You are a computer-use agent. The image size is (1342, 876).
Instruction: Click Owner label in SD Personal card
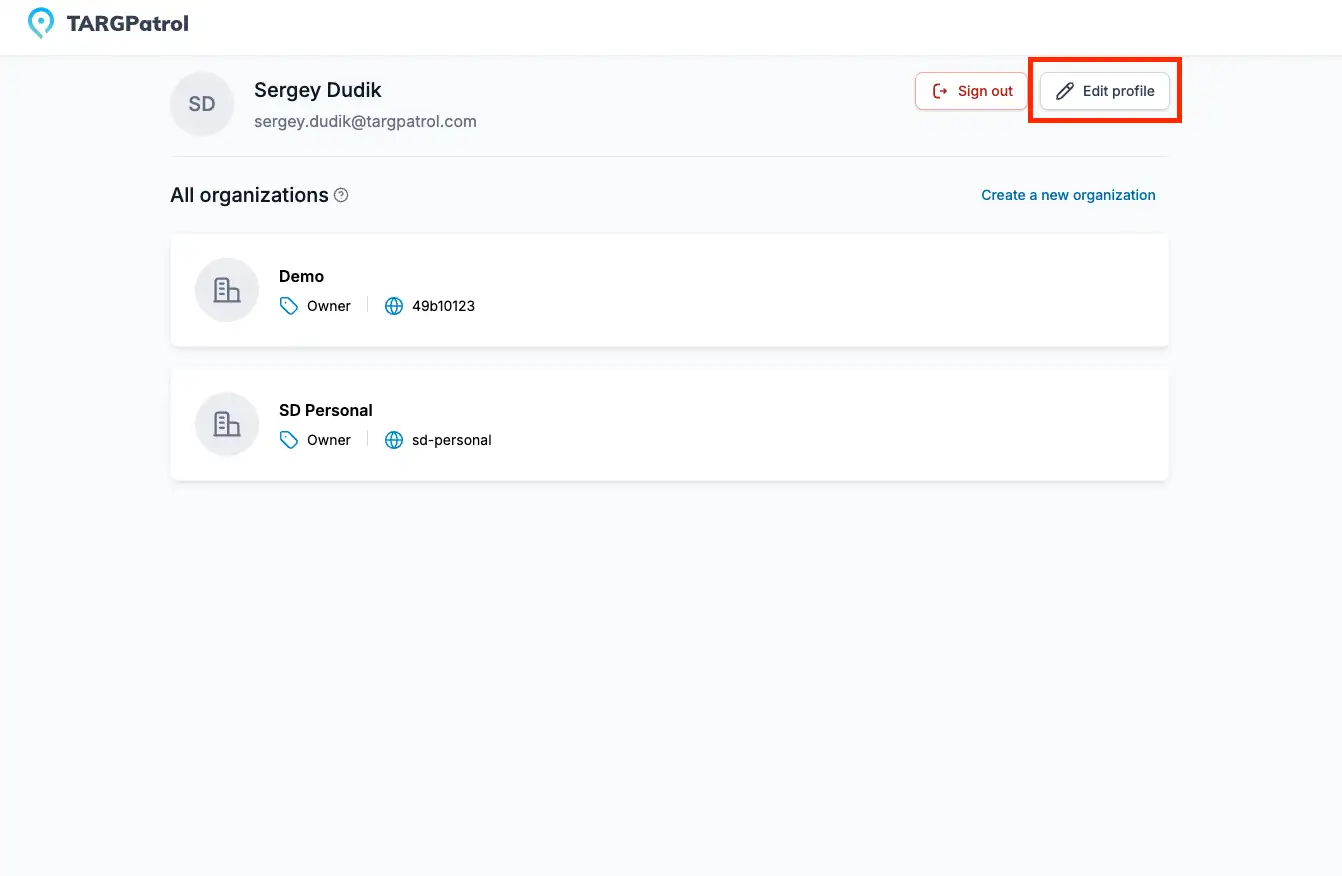pos(329,440)
